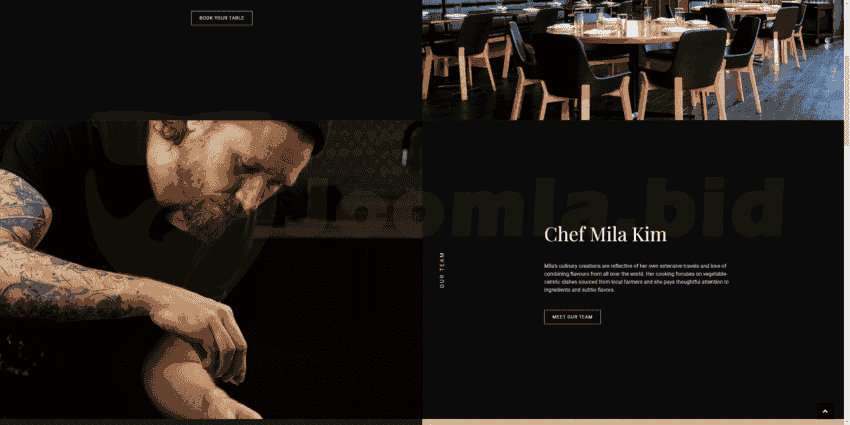
Task: Click Mila's culinary description paragraph
Action: click(636, 278)
